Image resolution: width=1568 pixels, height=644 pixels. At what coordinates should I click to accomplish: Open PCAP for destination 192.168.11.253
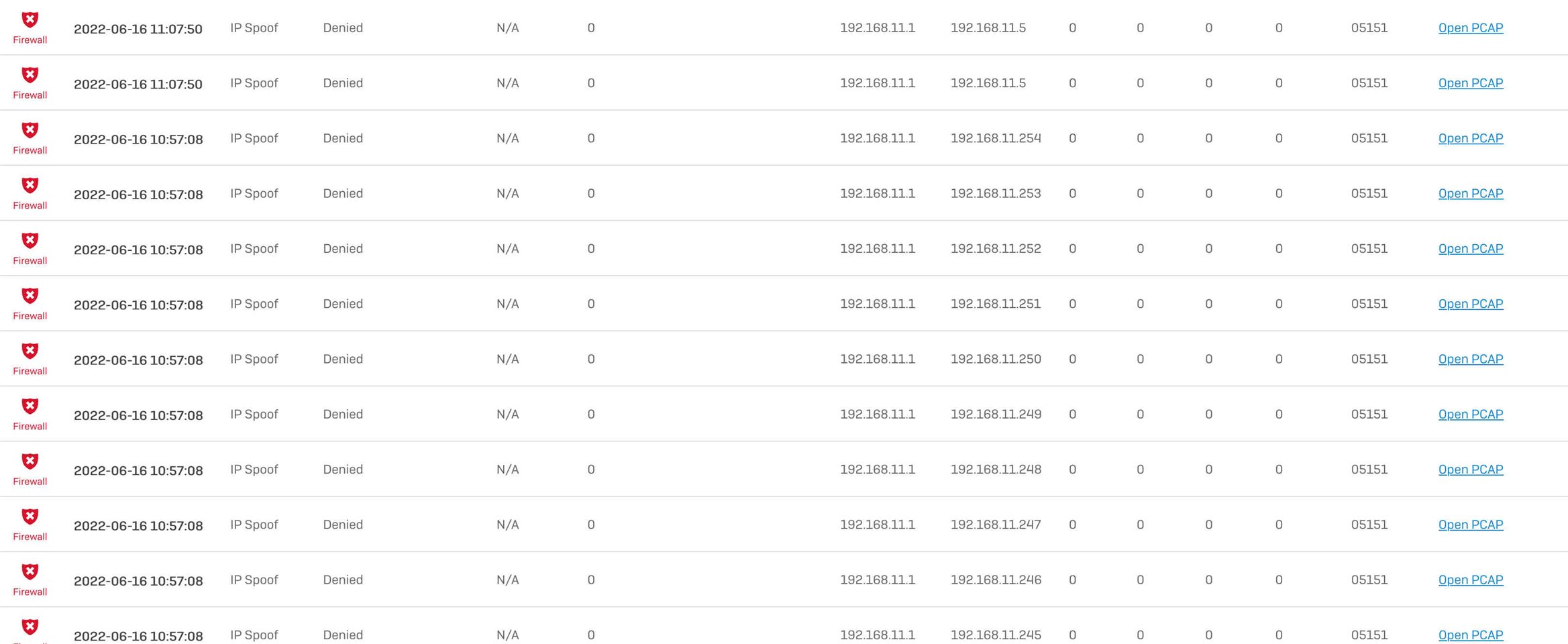tap(1470, 193)
